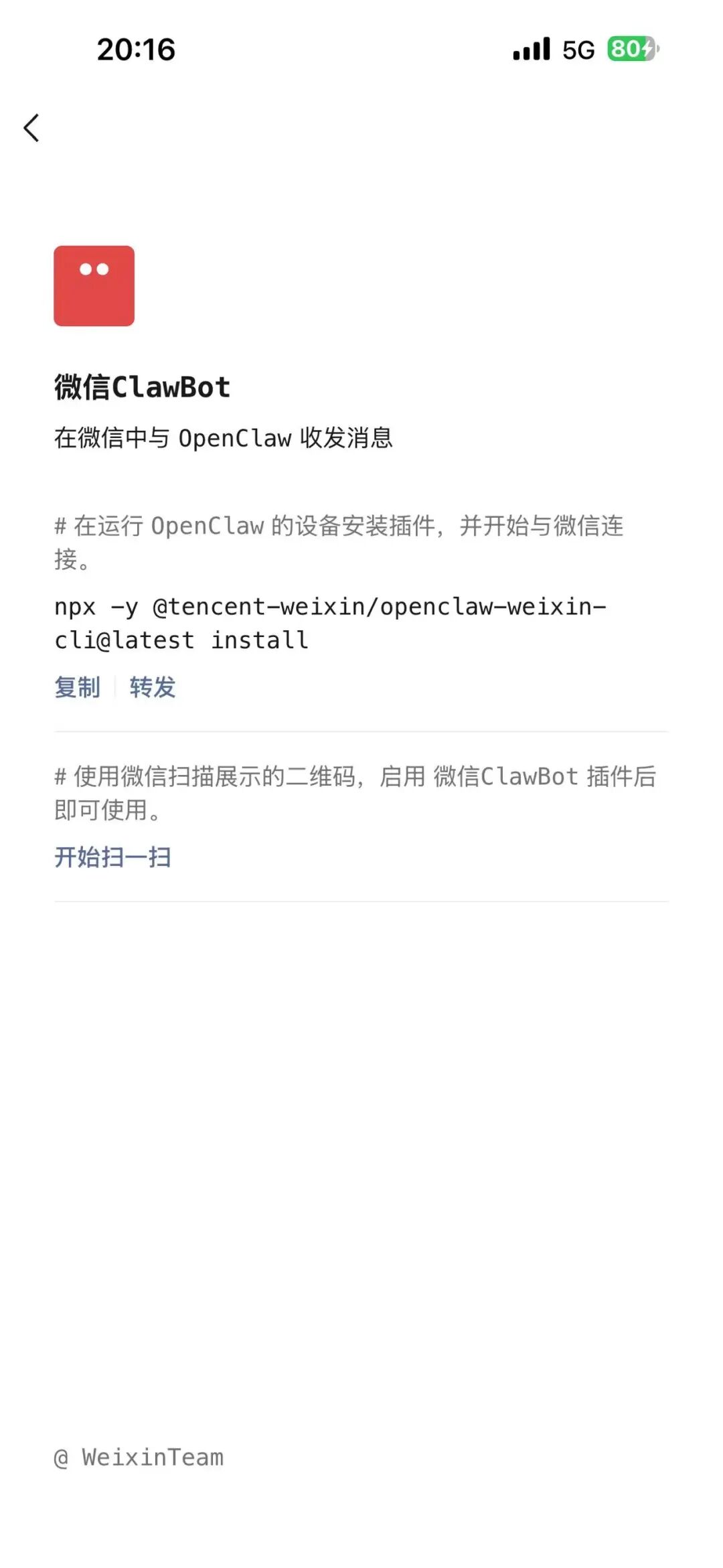Click the status bar clock showing 20:16
Viewport: 723px width, 1568px height.
click(x=136, y=50)
